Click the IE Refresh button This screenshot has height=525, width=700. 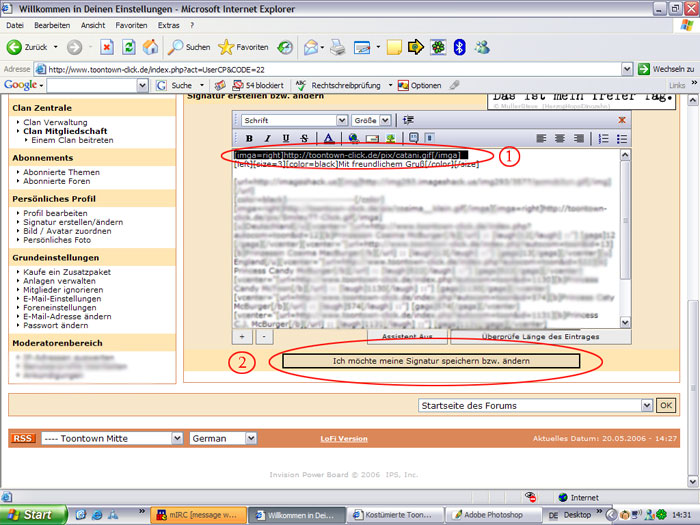coord(129,47)
